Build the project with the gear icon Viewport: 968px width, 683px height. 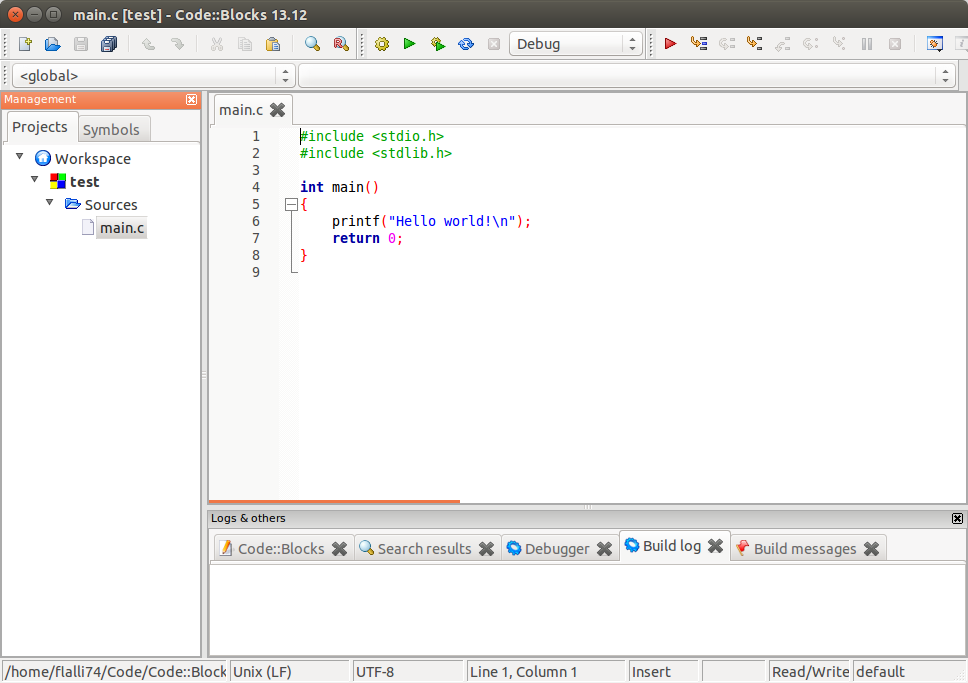pyautogui.click(x=382, y=44)
